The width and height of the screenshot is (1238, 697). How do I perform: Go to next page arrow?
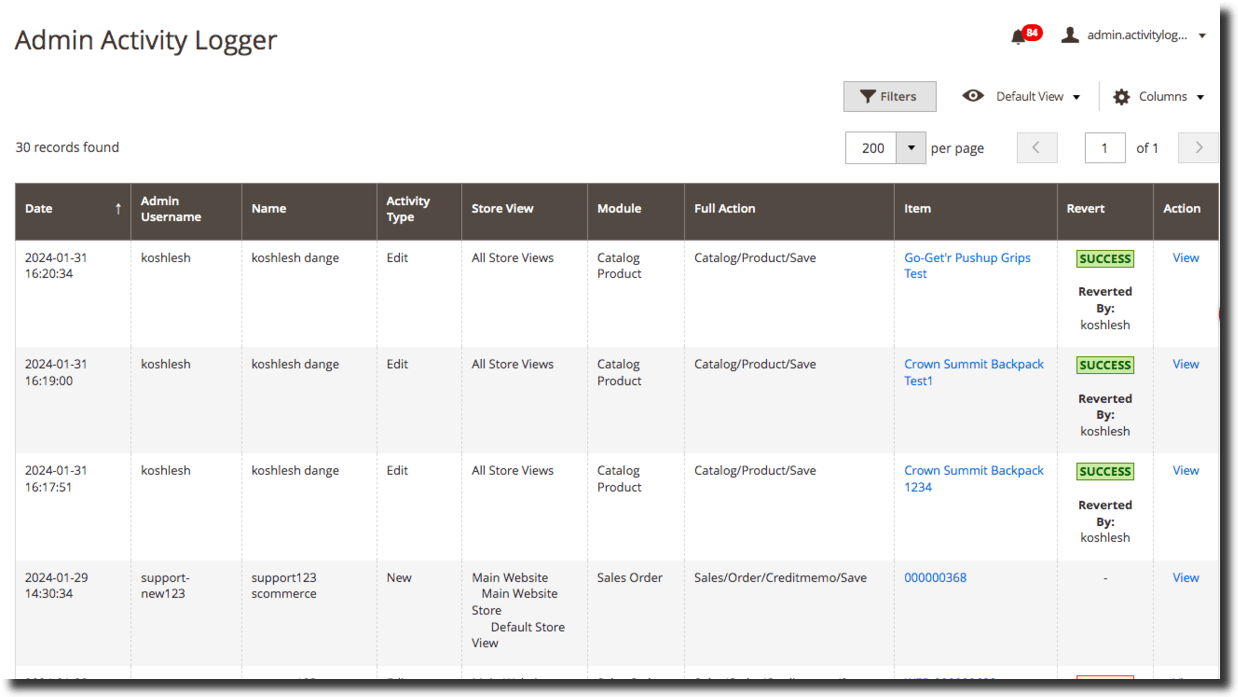pyautogui.click(x=1198, y=148)
